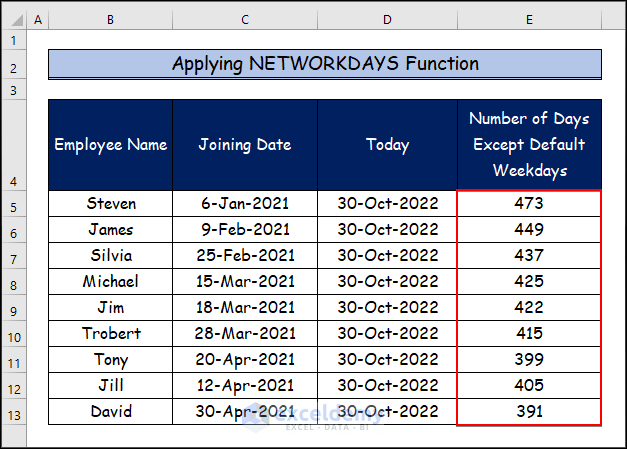Select the cell containing 'Steven'
The height and width of the screenshot is (449, 627).
pyautogui.click(x=111, y=204)
